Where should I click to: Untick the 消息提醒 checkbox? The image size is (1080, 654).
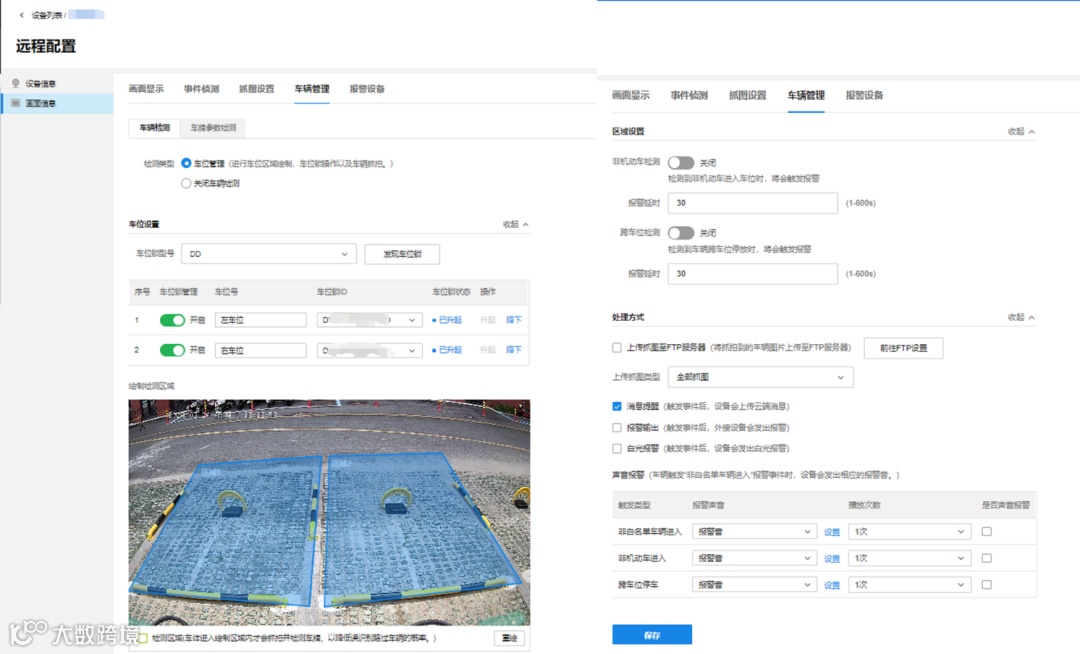tap(616, 406)
